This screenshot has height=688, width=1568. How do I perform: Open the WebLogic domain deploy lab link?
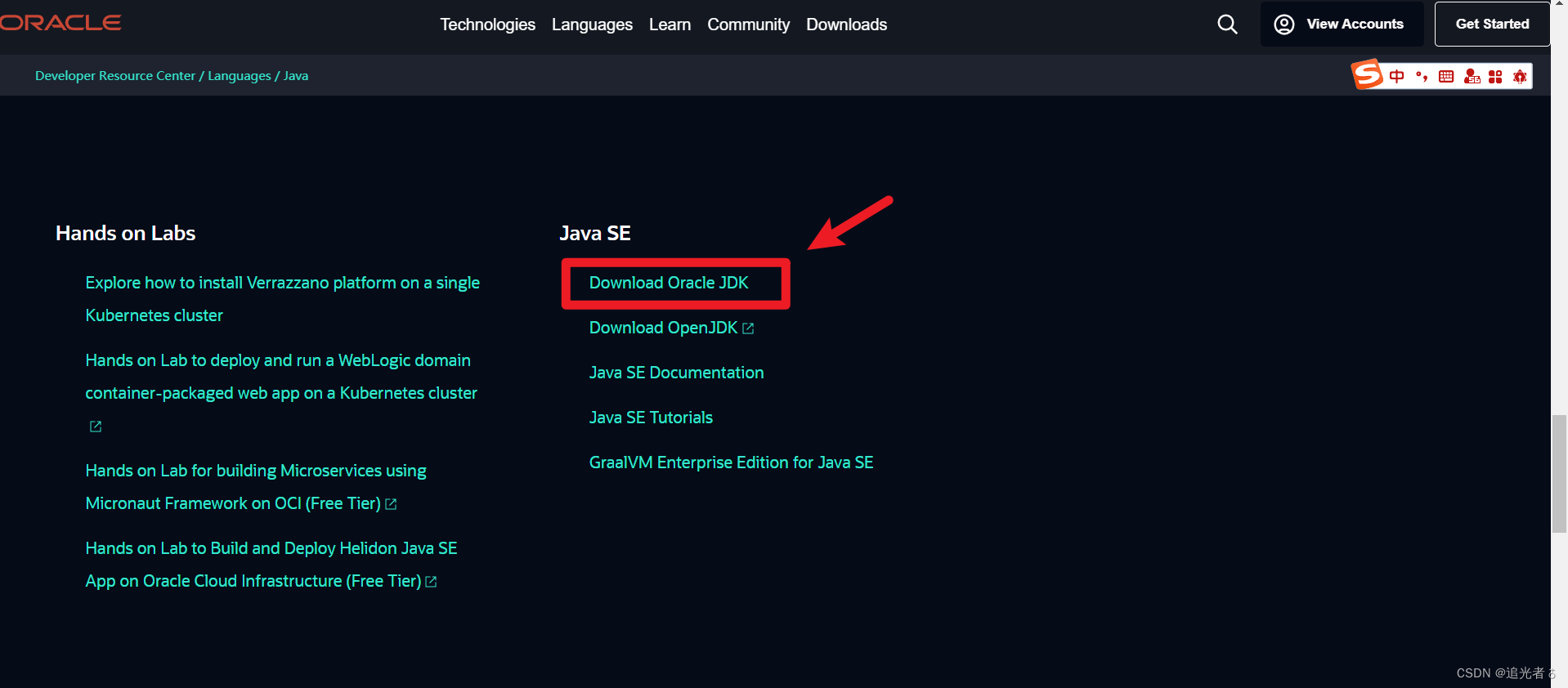coord(281,377)
